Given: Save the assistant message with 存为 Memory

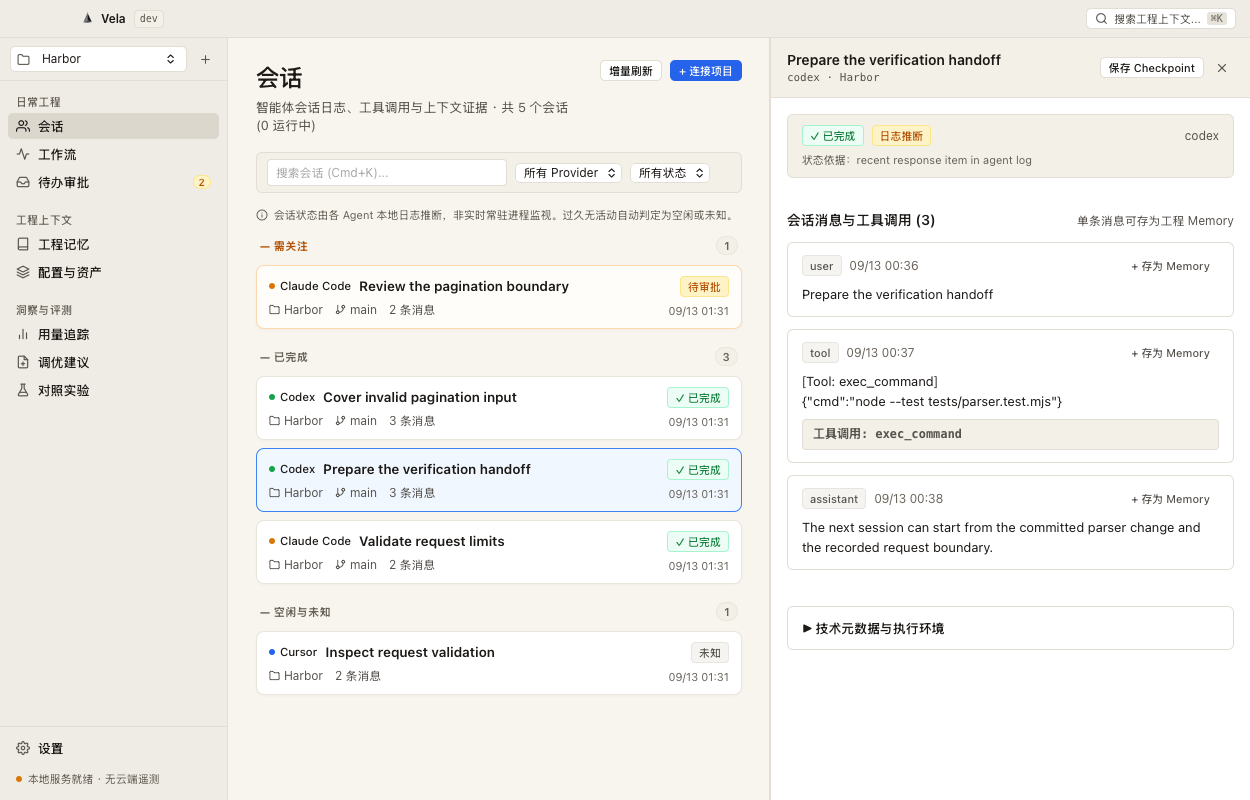Looking at the screenshot, I should pos(1170,499).
